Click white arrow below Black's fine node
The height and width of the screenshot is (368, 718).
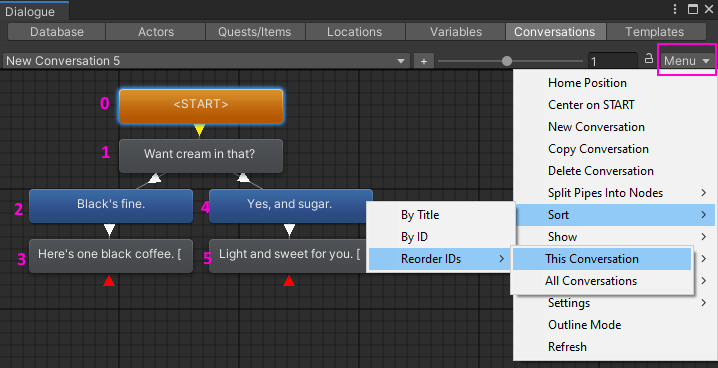tap(109, 230)
